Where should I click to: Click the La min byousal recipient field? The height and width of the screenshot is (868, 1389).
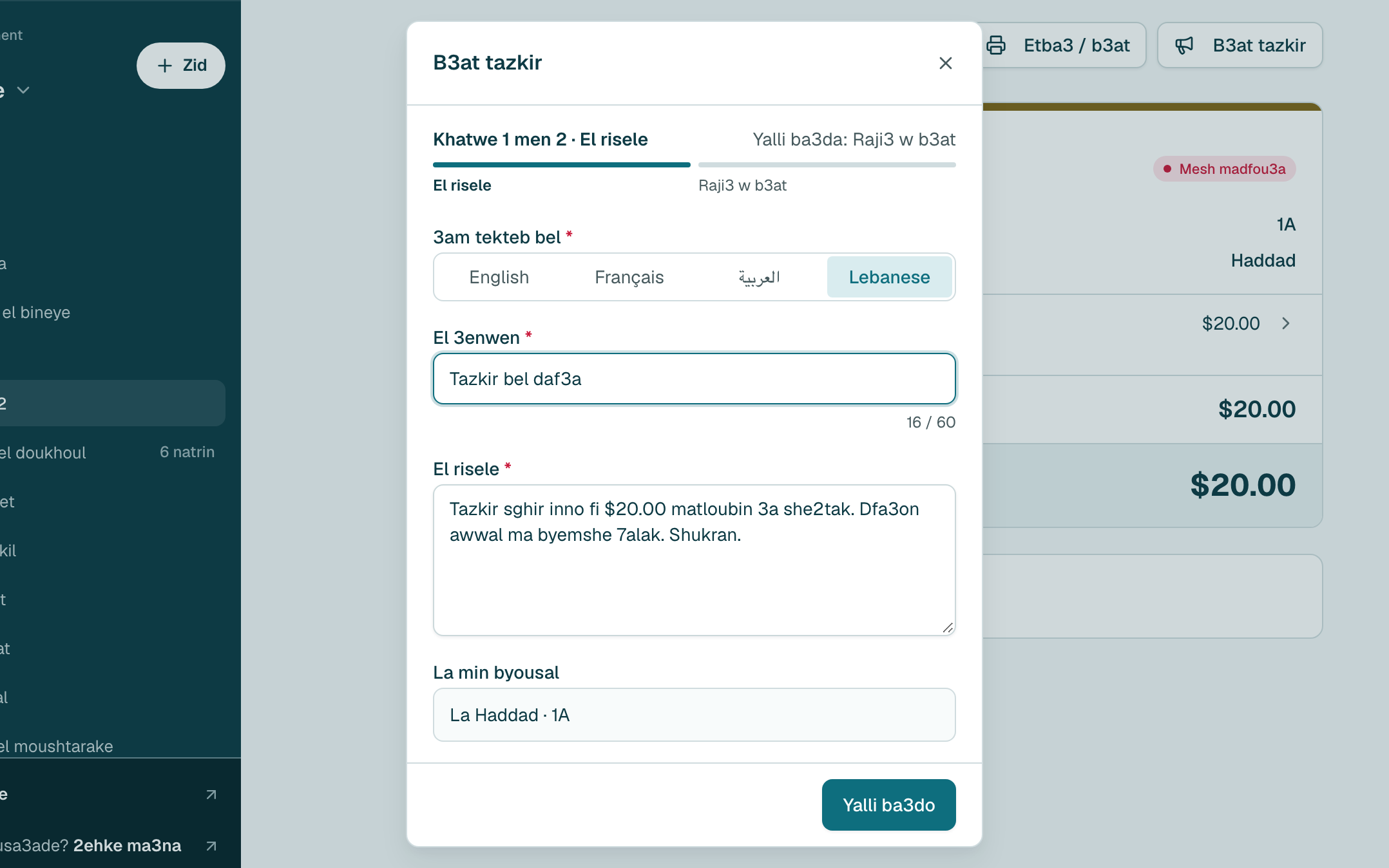click(x=694, y=715)
